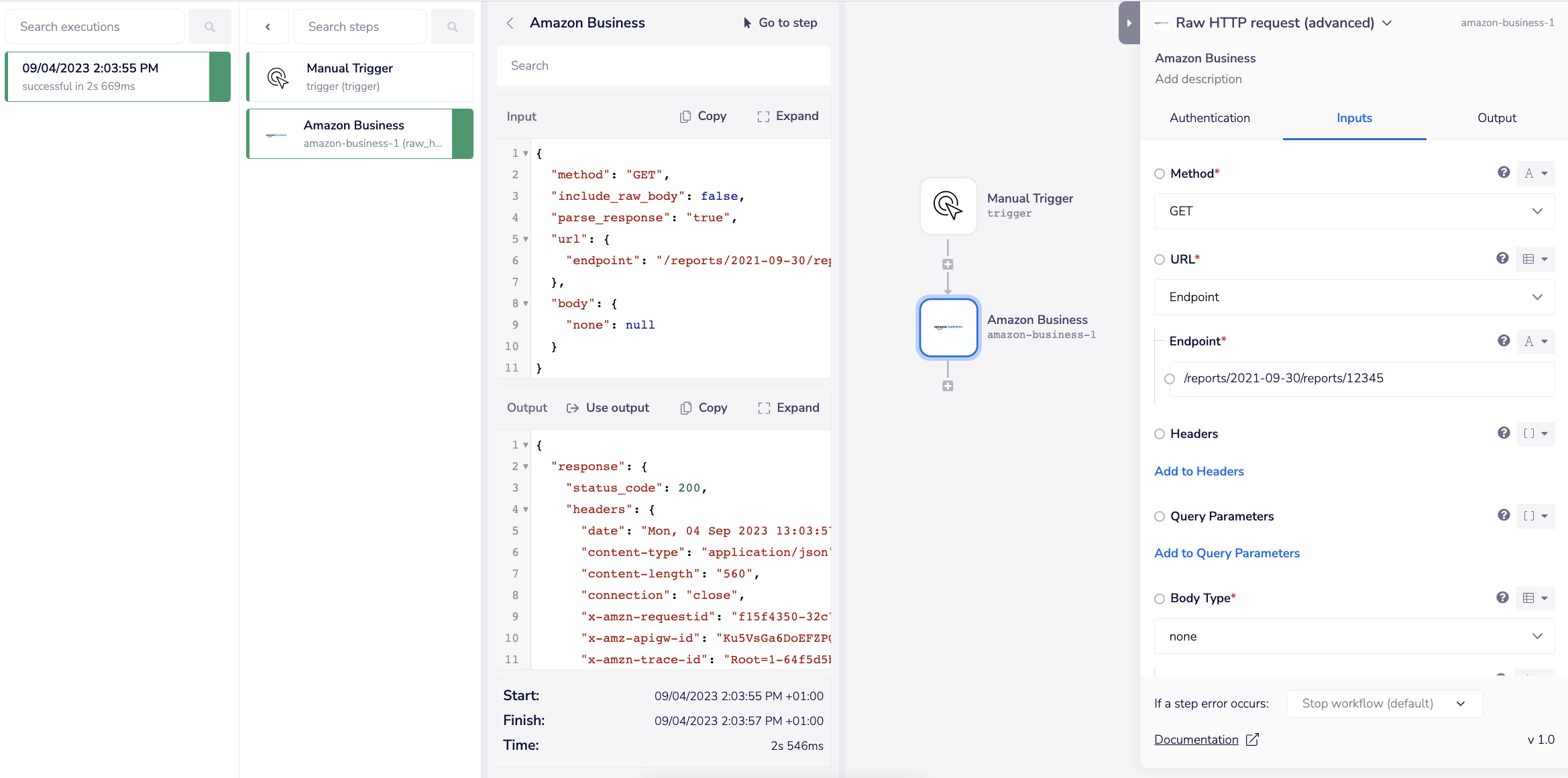Click Use output button in Output panel

click(x=608, y=408)
